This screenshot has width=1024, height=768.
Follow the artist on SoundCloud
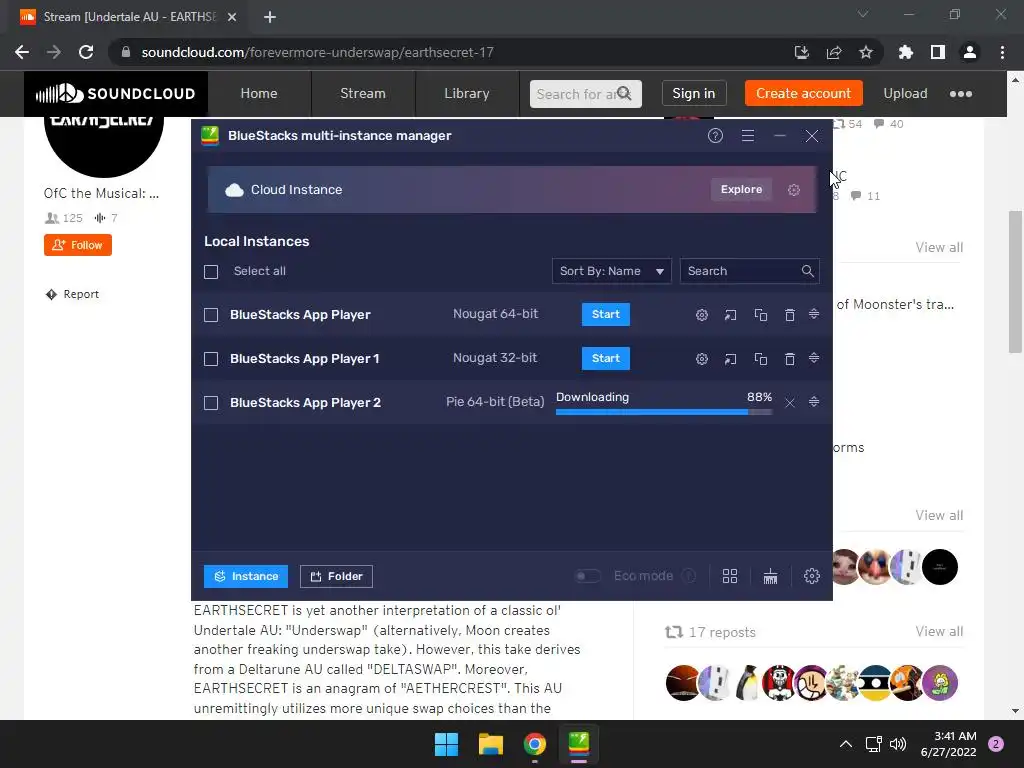tap(78, 245)
